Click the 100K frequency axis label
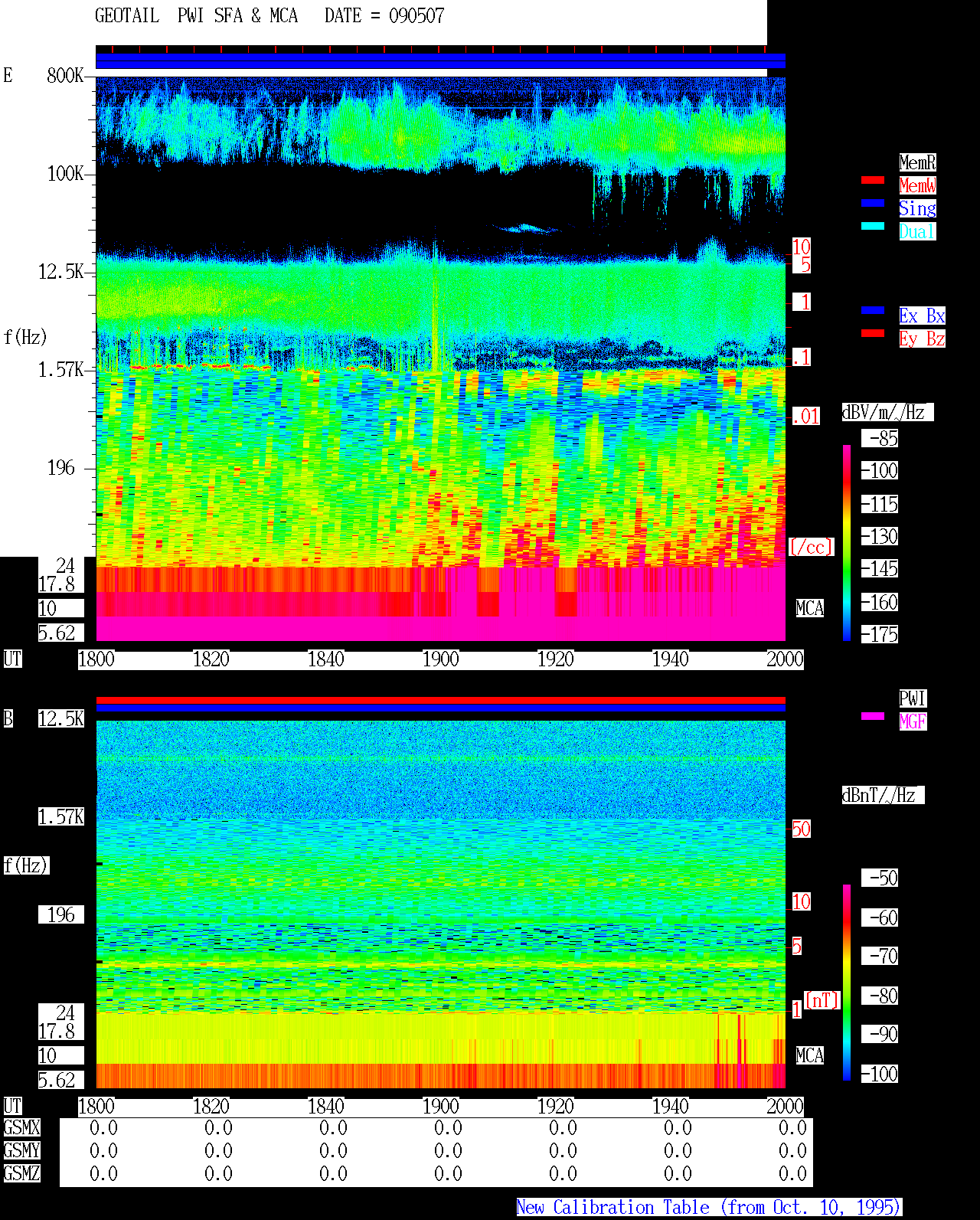This screenshot has width=980, height=1220. tap(65, 173)
